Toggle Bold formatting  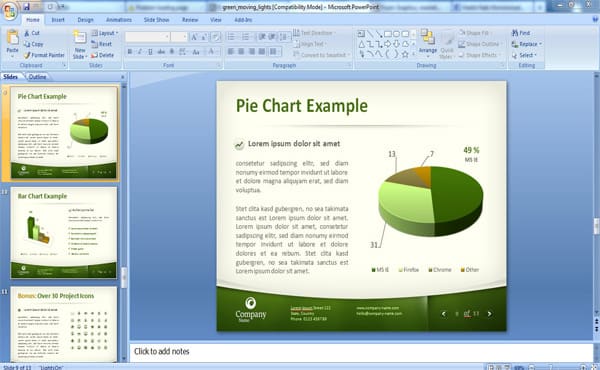click(x=130, y=51)
